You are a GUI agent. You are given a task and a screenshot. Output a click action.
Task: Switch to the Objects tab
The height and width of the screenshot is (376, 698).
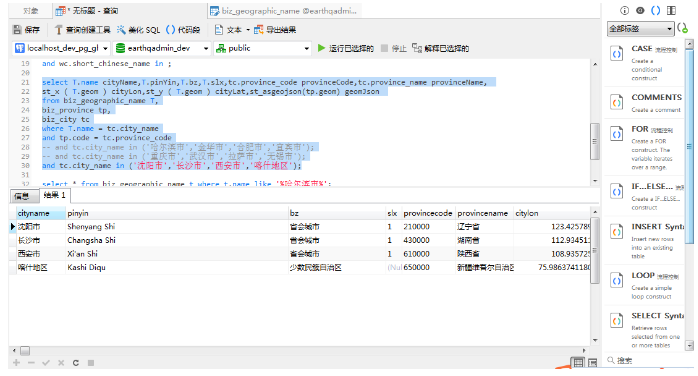pyautogui.click(x=30, y=11)
